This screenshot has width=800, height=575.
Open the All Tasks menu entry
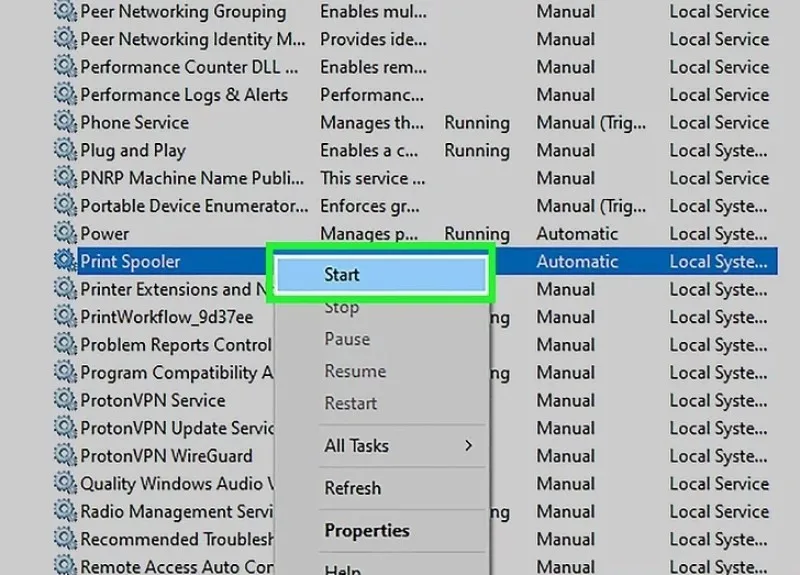pos(357,445)
